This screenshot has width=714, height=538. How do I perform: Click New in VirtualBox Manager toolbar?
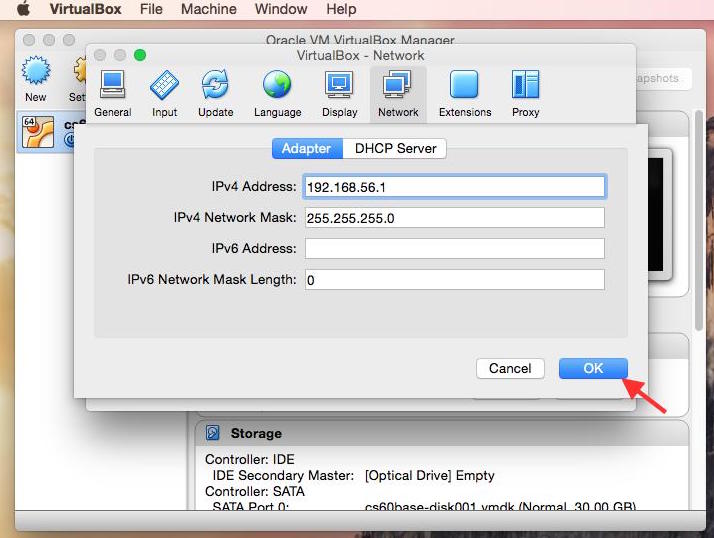tap(36, 79)
